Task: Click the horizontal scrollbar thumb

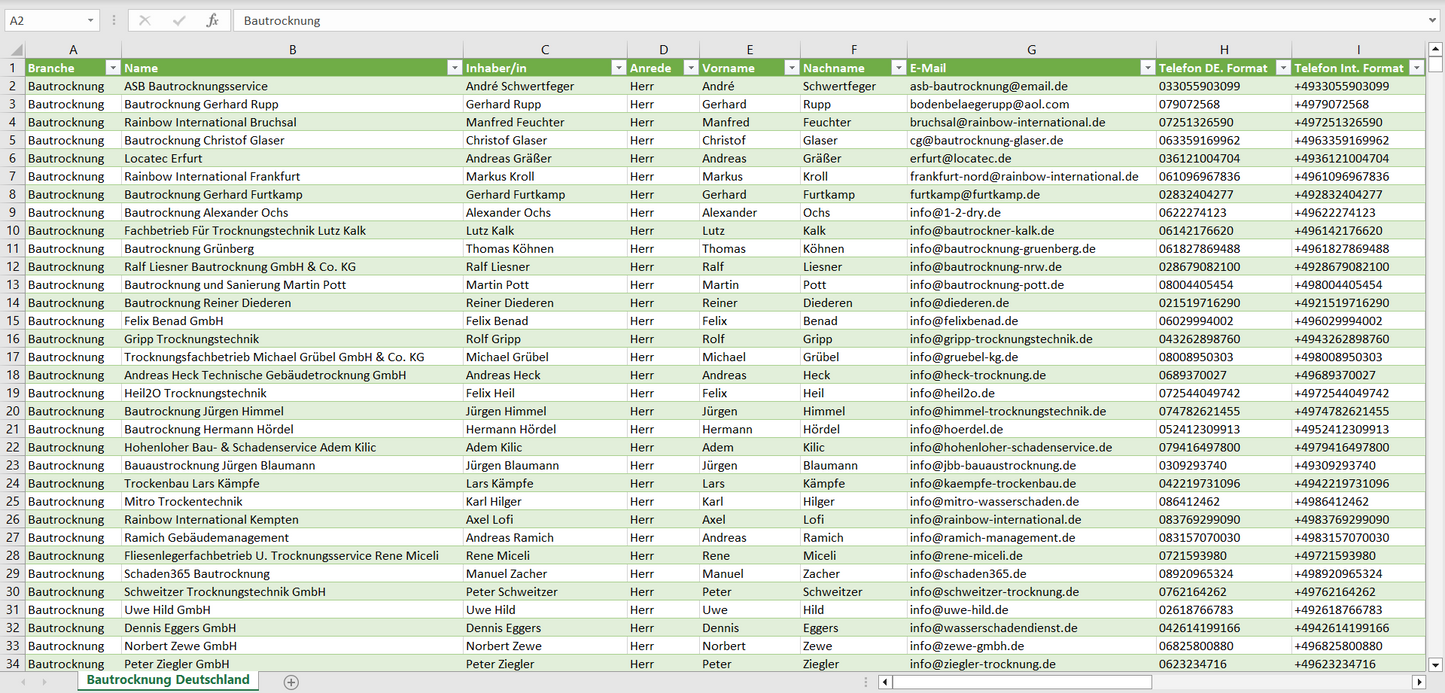Action: 1020,682
